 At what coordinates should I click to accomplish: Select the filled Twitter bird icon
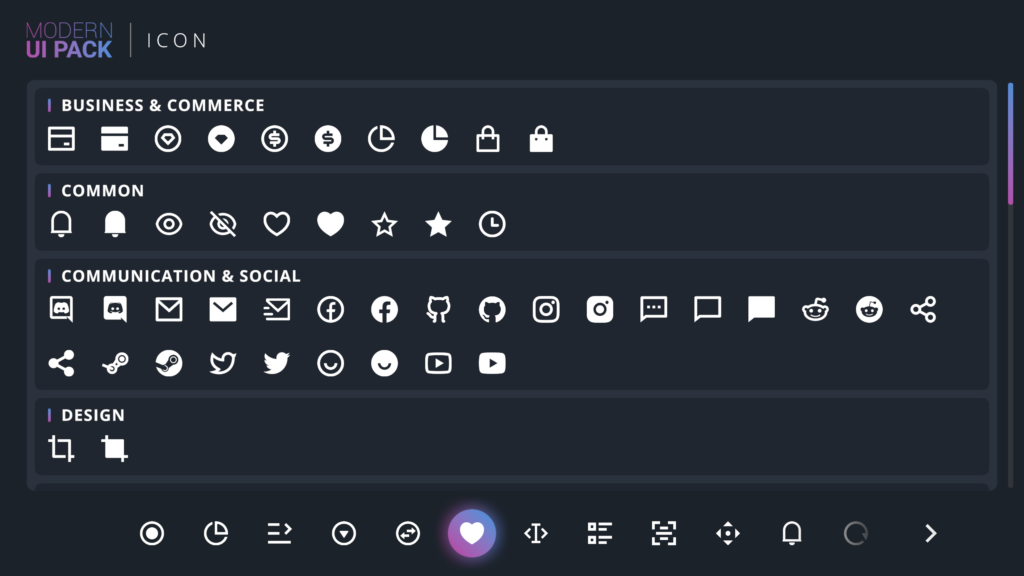coord(276,363)
